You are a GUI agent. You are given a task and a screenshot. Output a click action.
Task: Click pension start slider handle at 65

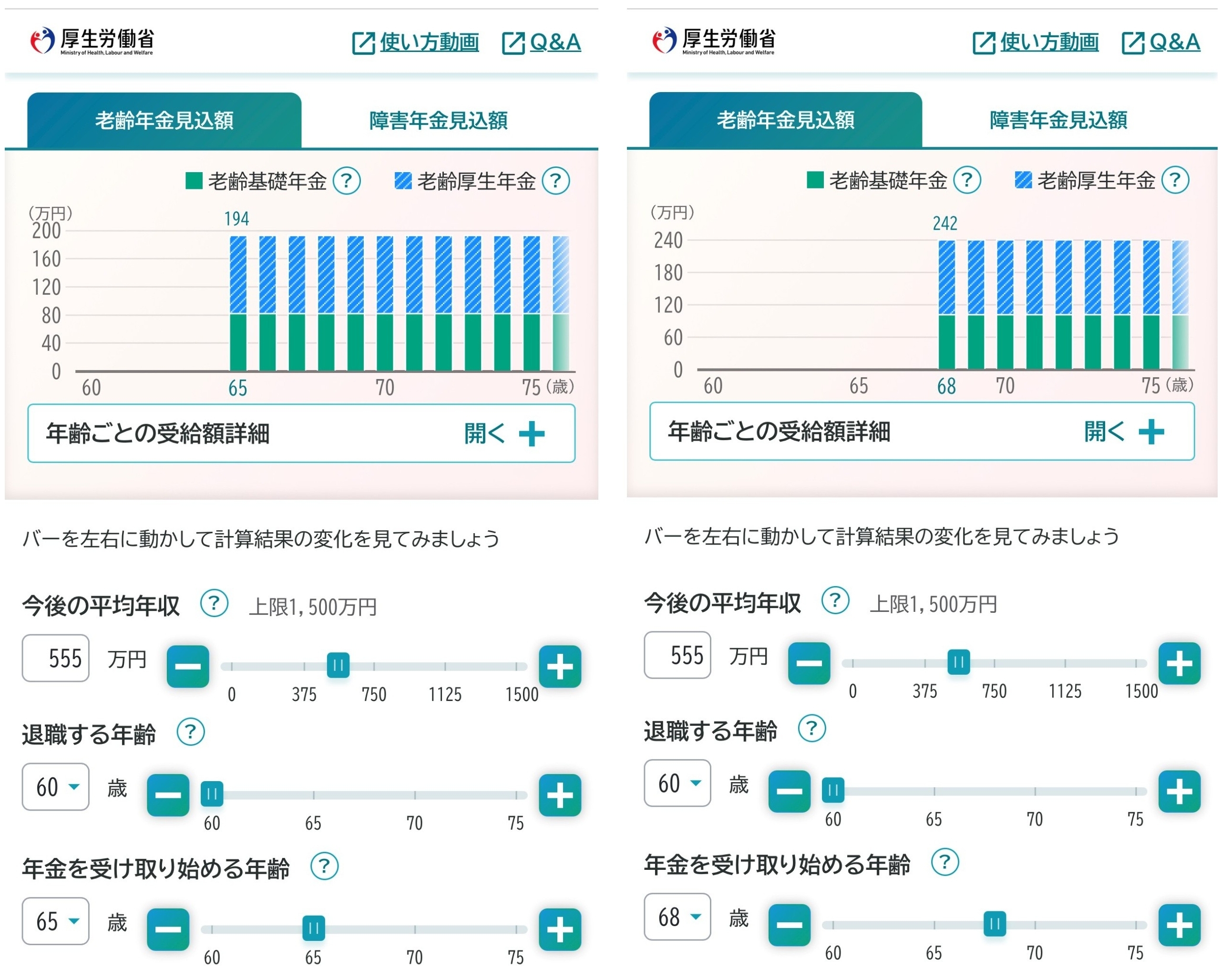point(314,928)
